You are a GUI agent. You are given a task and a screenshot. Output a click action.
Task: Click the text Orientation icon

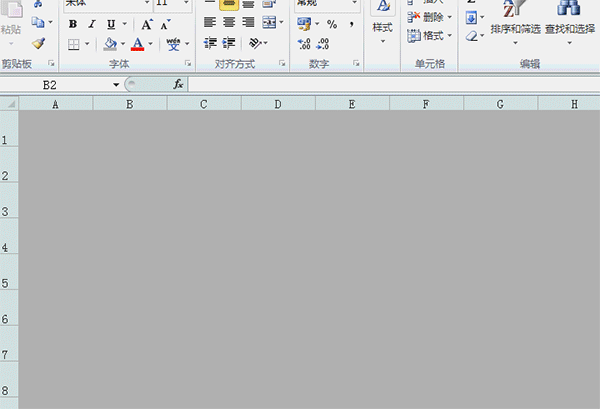pyautogui.click(x=254, y=43)
